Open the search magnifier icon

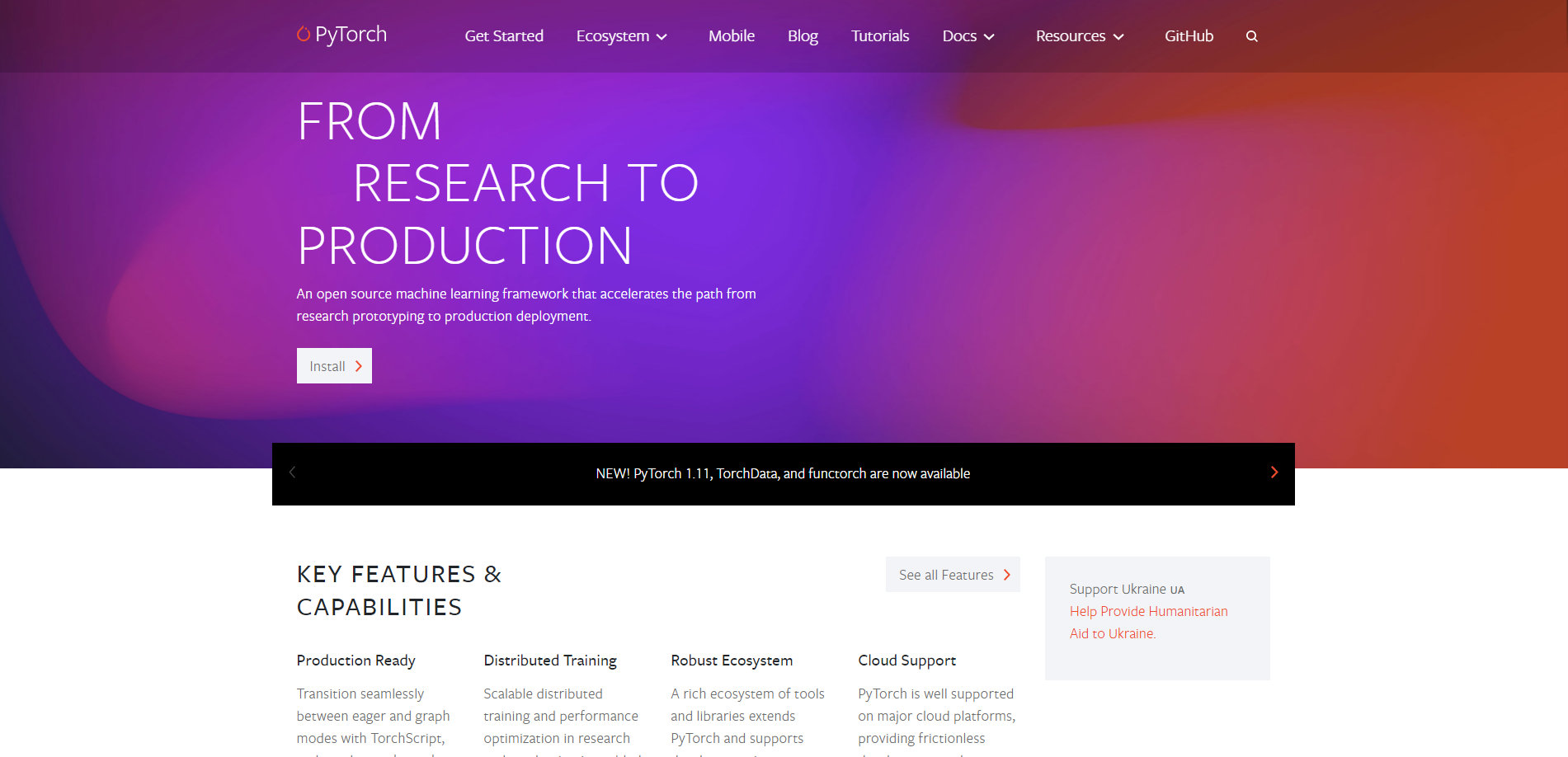[x=1251, y=36]
